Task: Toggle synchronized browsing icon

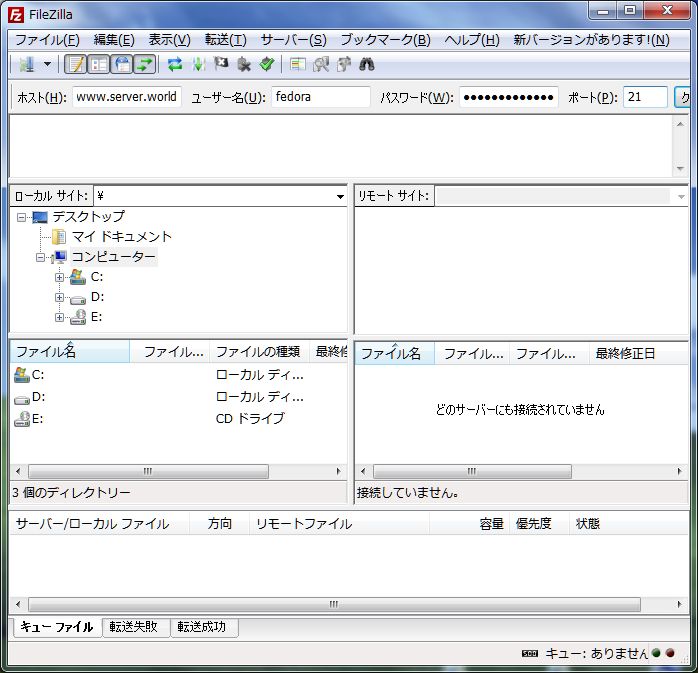Action: [x=344, y=65]
